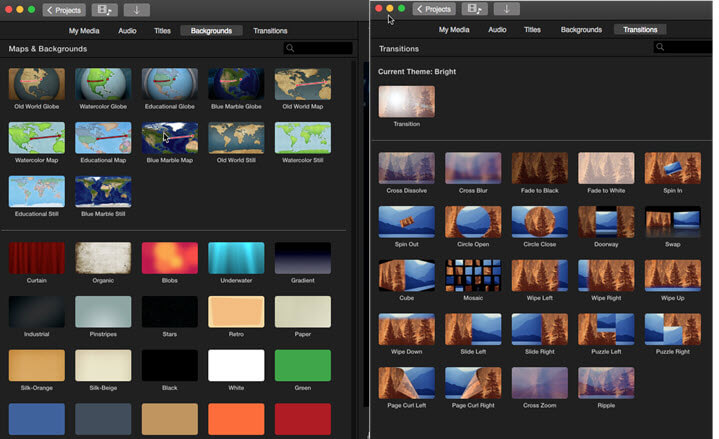The width and height of the screenshot is (719, 439).
Task: Select the Old World Globe background
Action: pyautogui.click(x=35, y=84)
